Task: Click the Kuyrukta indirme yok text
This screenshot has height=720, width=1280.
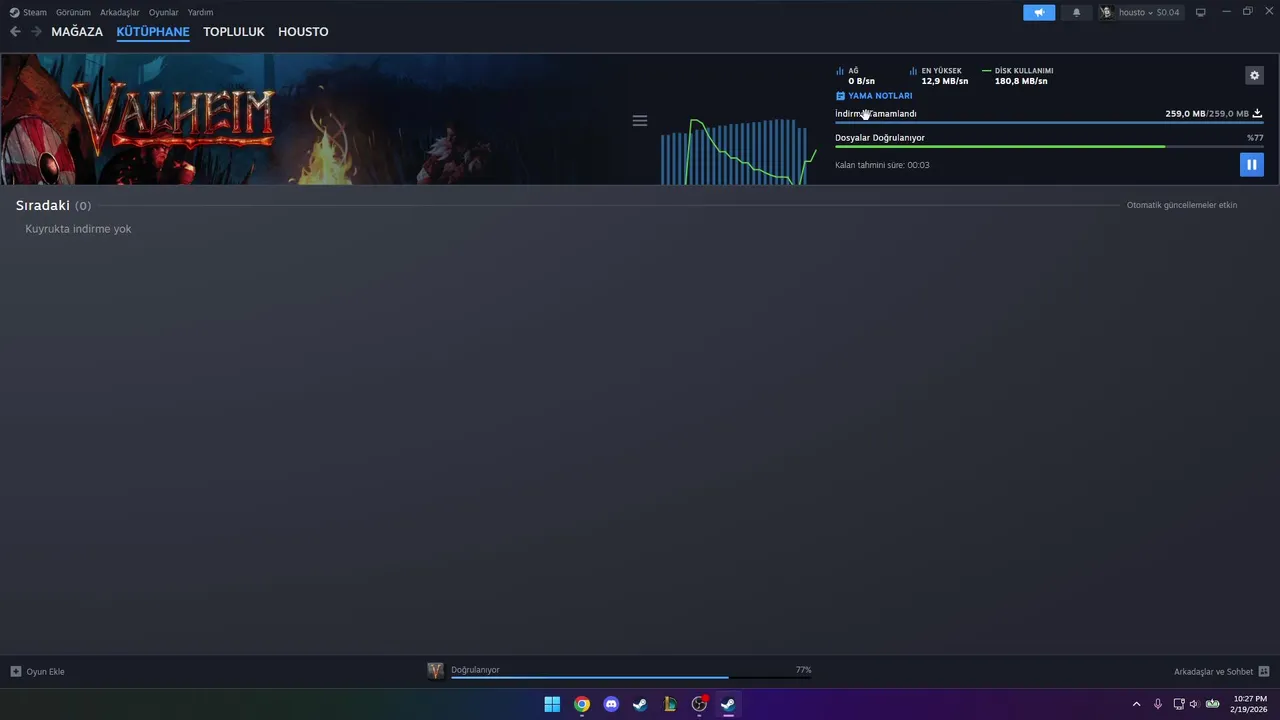Action: (78, 229)
